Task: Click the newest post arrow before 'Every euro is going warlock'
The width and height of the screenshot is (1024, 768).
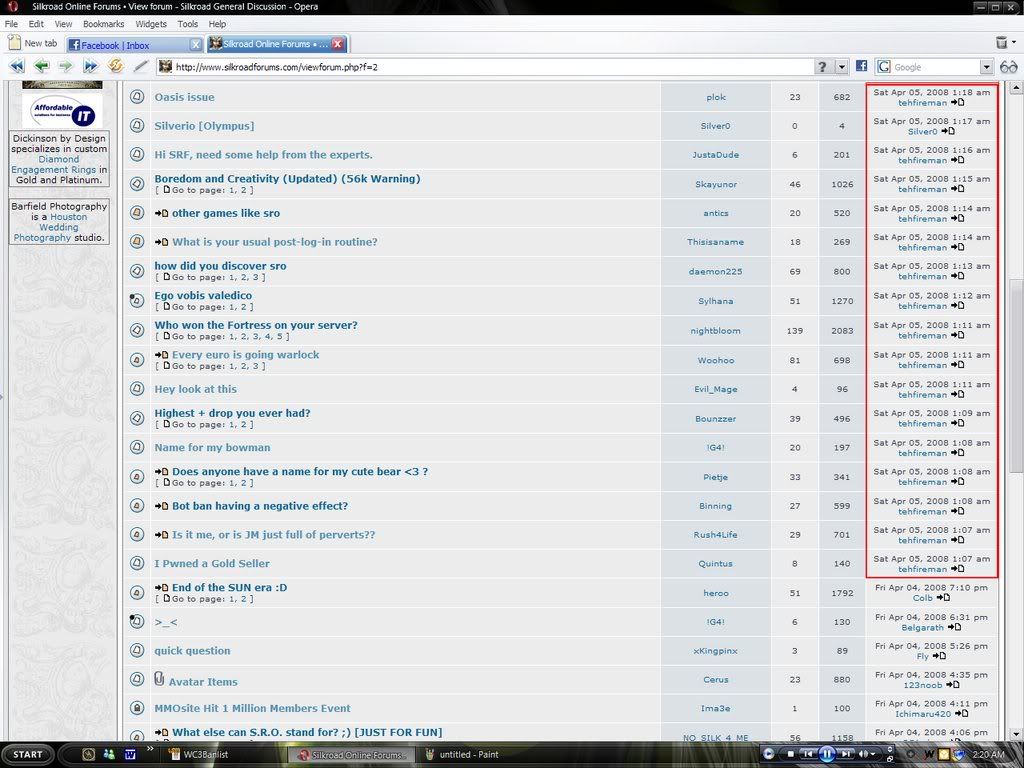Action: (161, 355)
